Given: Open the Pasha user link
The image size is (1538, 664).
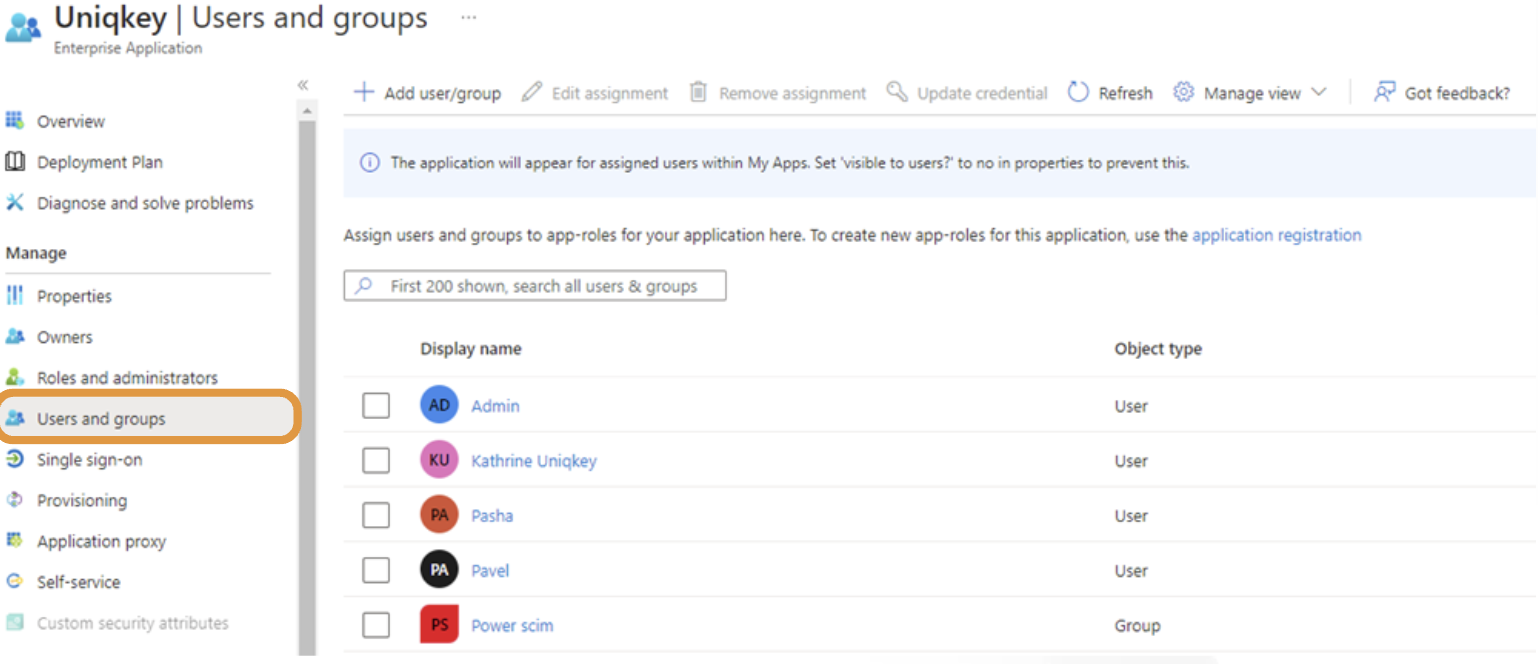Looking at the screenshot, I should tap(492, 515).
